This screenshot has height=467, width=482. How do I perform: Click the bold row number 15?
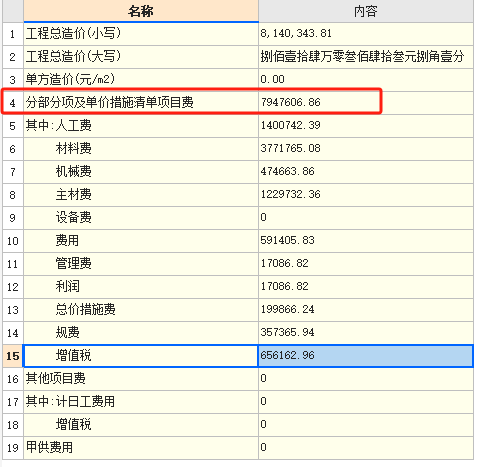(x=13, y=356)
